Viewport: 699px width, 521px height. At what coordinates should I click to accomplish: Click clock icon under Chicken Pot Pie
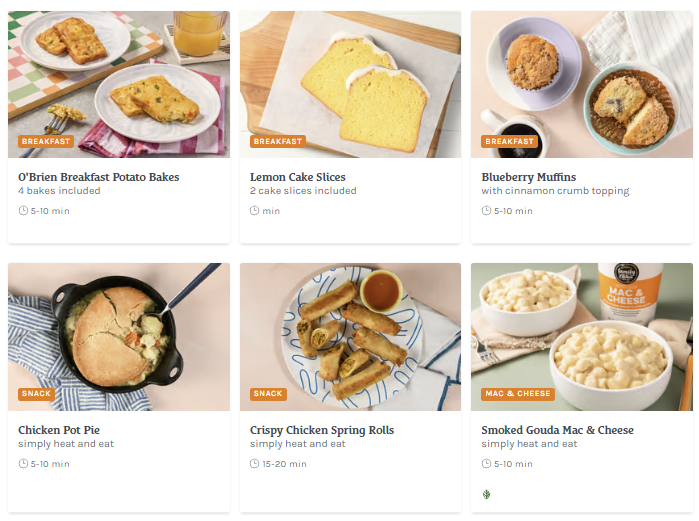[23, 464]
